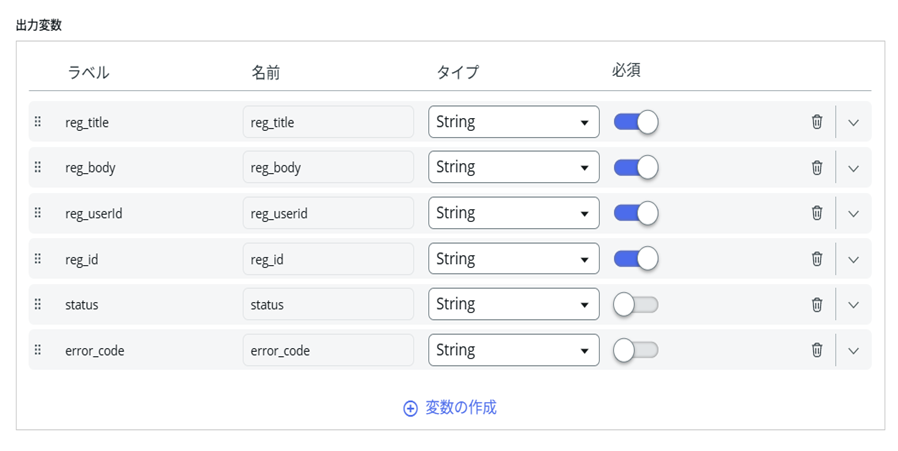Viewport: 898px width, 451px height.
Task: Click the reg_id name input field
Action: [328, 259]
